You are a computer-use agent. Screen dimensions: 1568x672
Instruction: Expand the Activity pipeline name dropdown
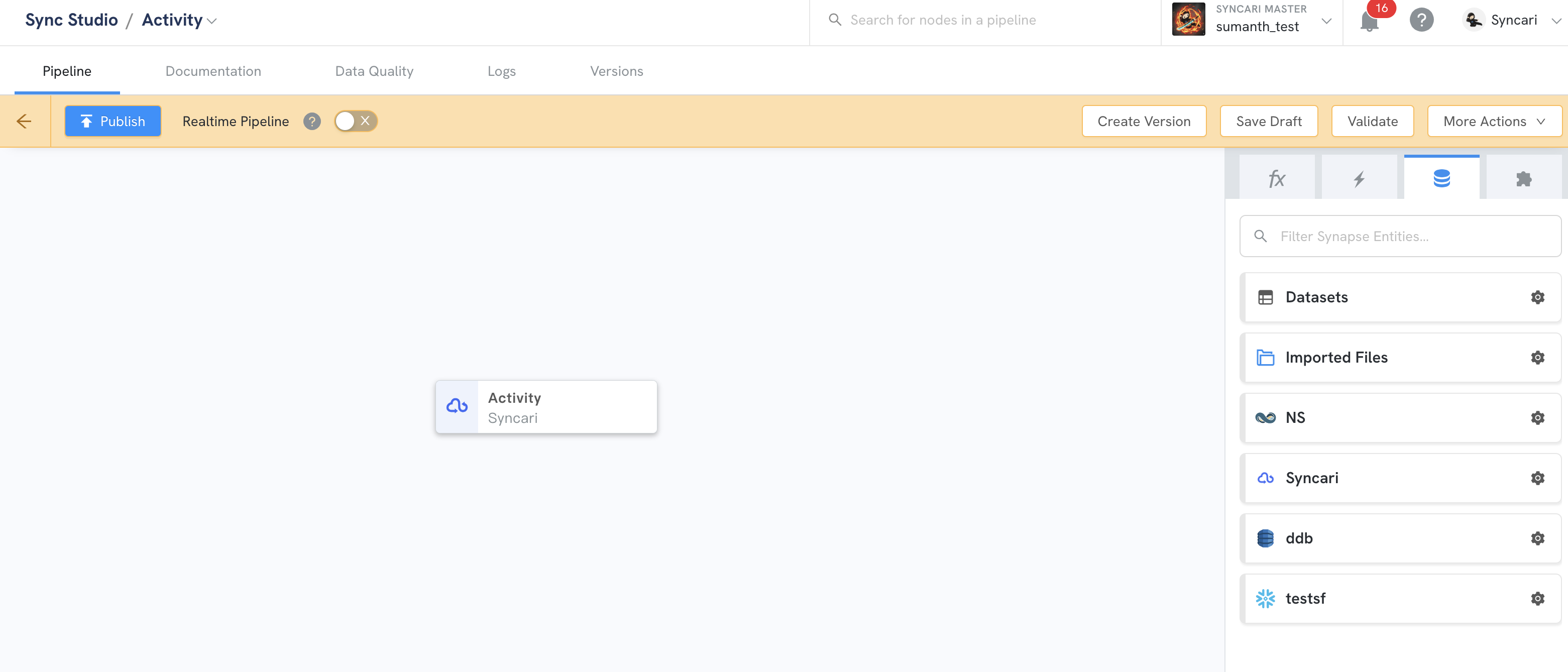[212, 21]
